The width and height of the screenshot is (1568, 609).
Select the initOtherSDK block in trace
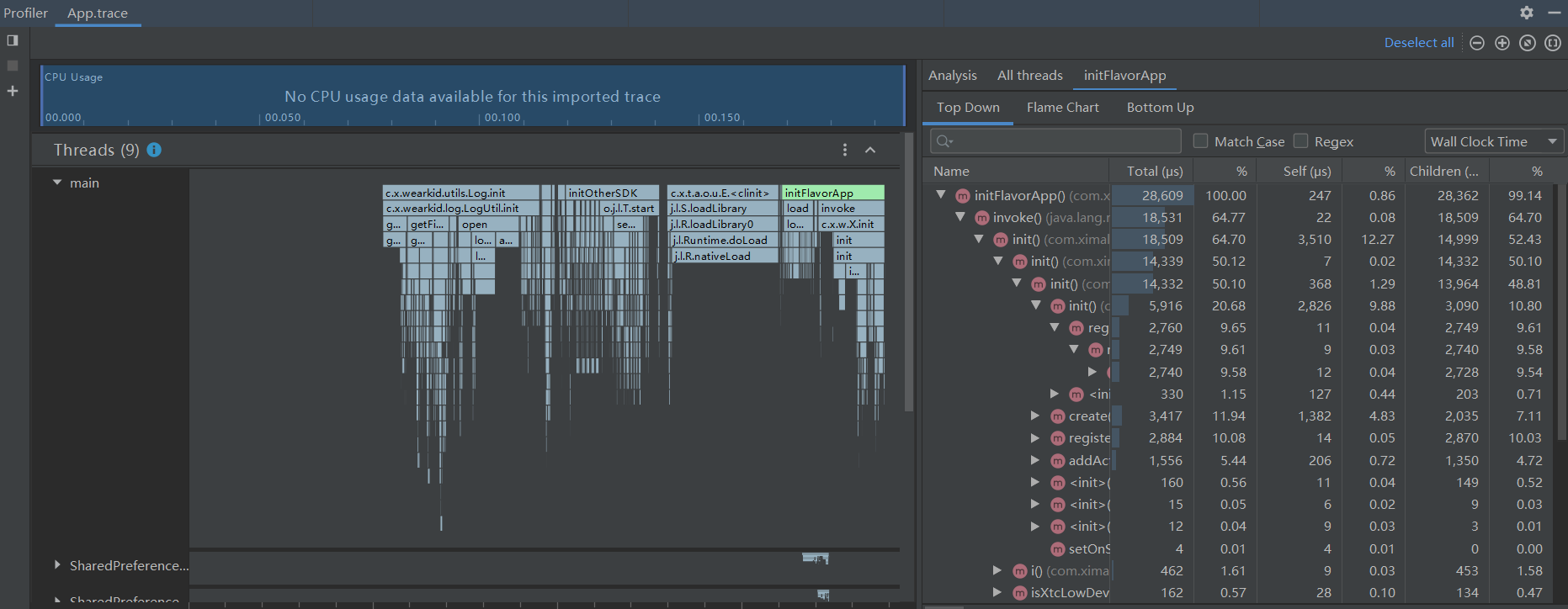pyautogui.click(x=611, y=193)
